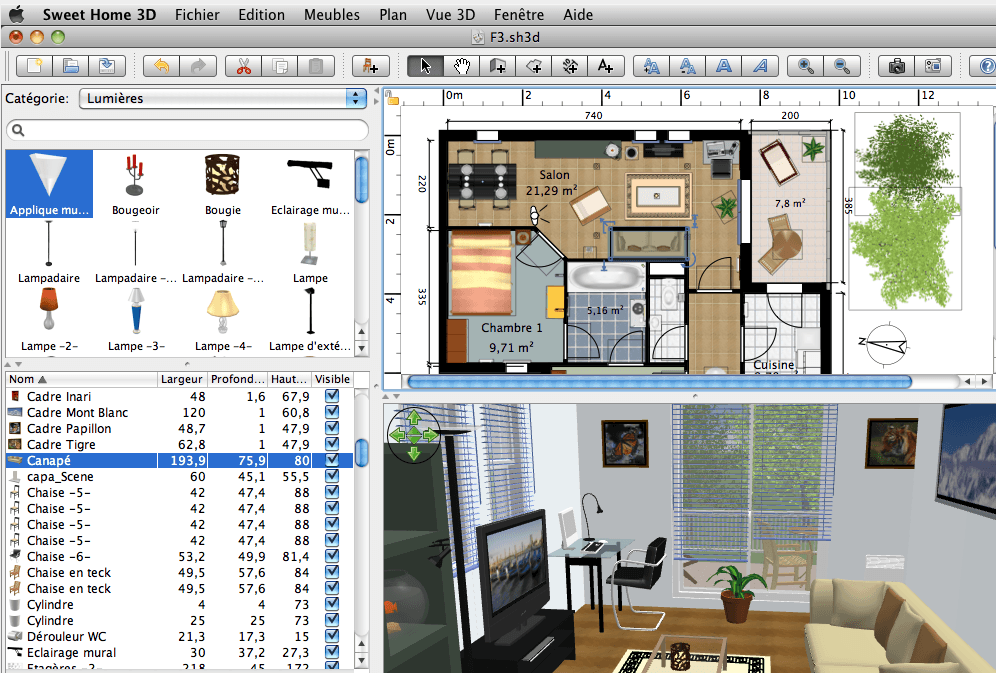Select the Create walls tool

point(497,66)
